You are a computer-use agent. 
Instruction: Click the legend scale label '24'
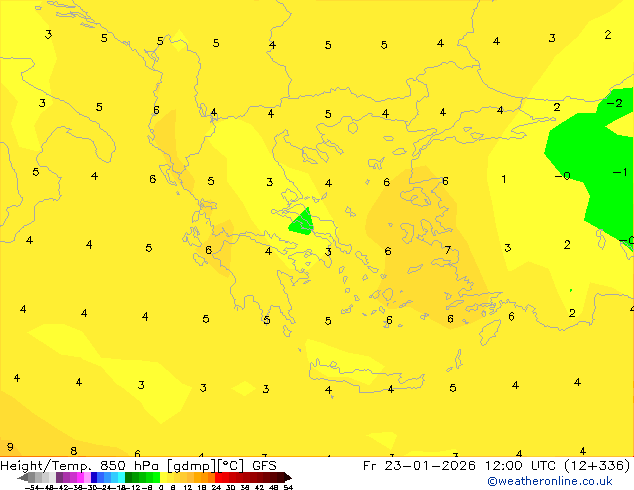pyautogui.click(x=216, y=487)
